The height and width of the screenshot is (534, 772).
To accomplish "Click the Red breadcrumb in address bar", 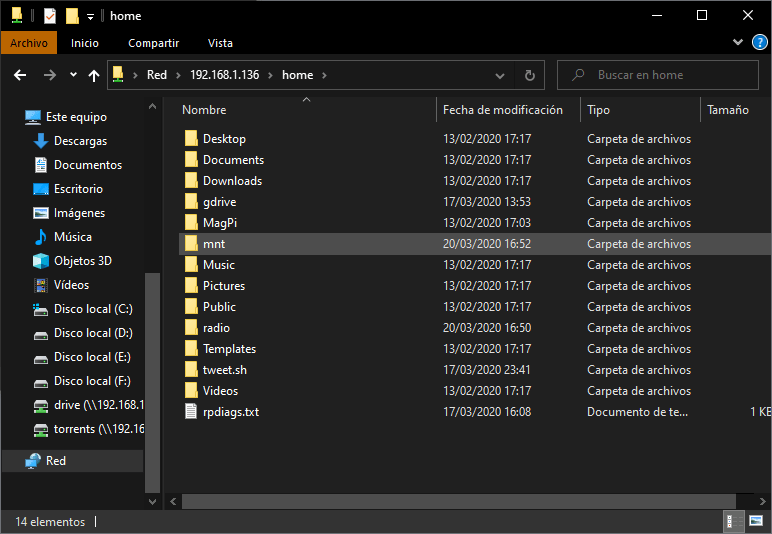I will [x=157, y=75].
